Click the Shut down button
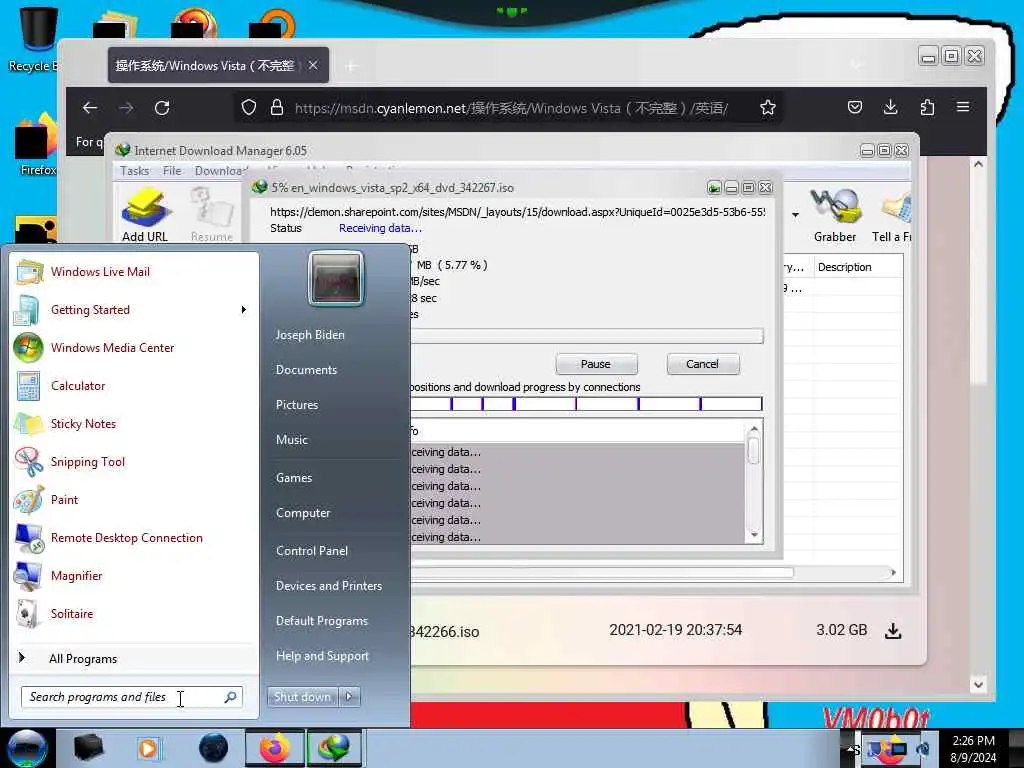Image resolution: width=1024 pixels, height=768 pixels. tap(302, 697)
